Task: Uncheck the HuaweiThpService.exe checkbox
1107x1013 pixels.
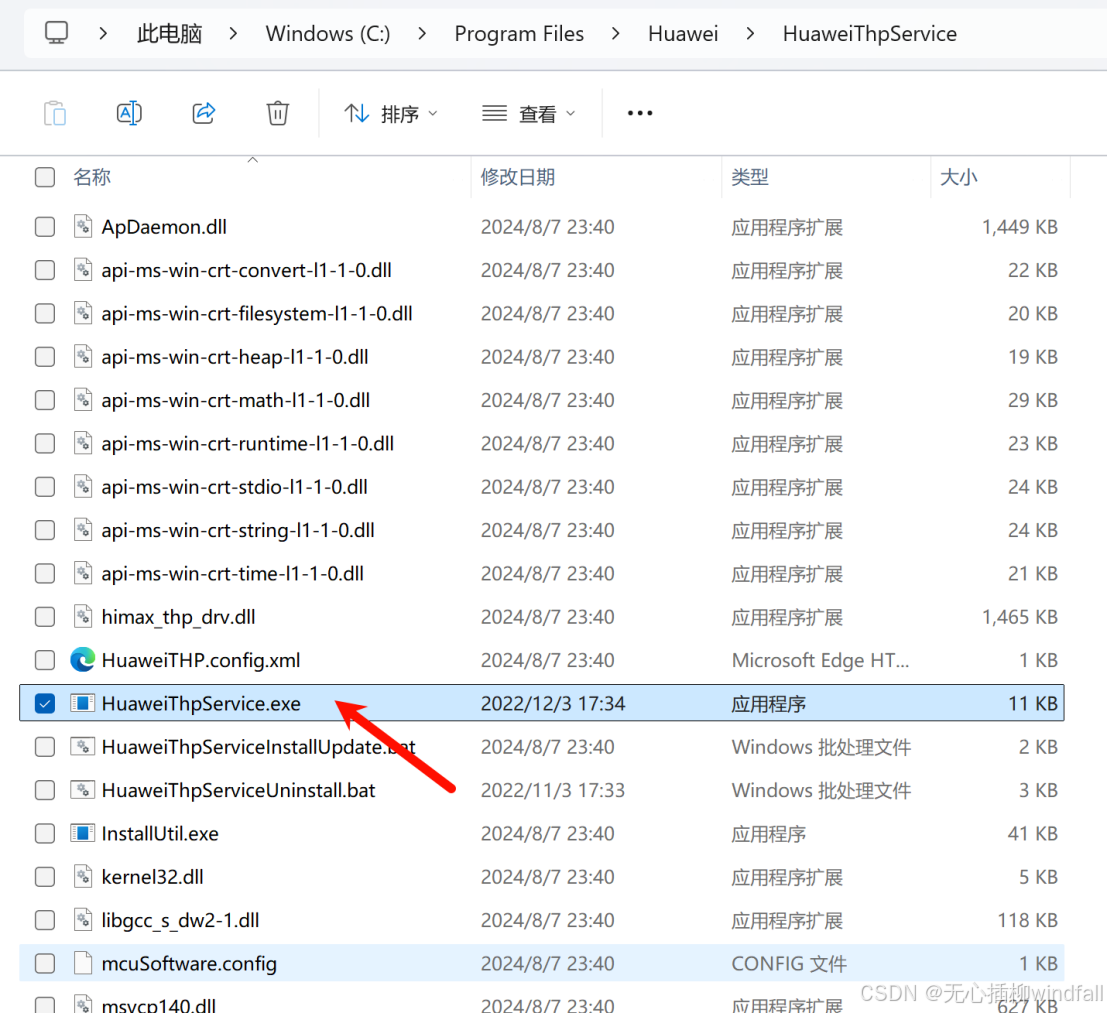Action: click(45, 704)
